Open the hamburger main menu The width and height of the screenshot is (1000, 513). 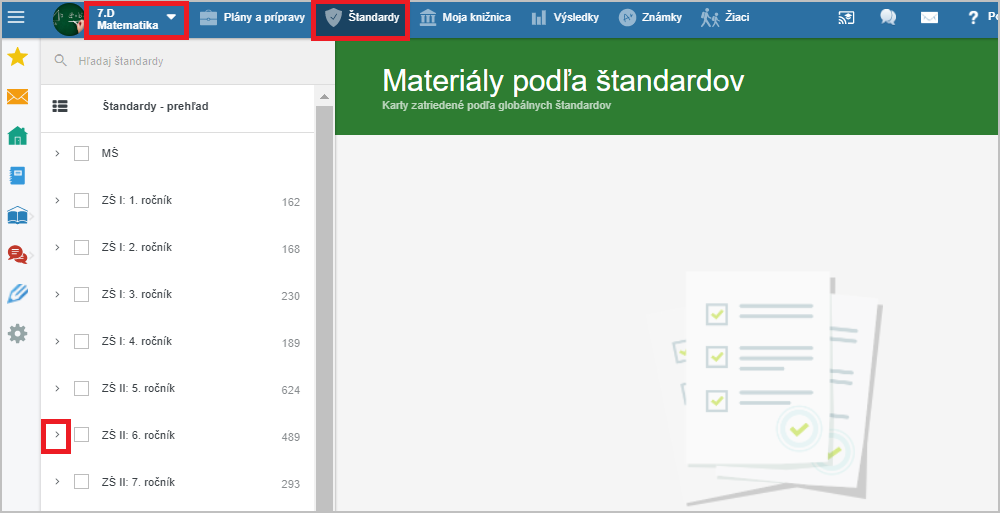click(16, 17)
